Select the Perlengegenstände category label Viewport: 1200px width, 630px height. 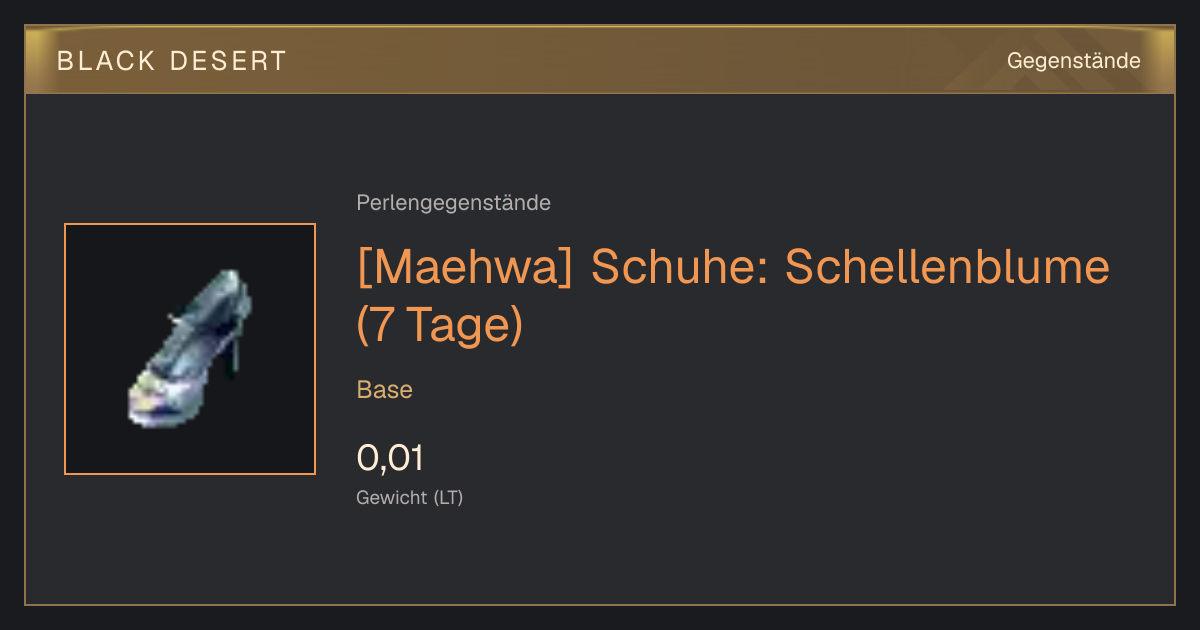(x=453, y=203)
